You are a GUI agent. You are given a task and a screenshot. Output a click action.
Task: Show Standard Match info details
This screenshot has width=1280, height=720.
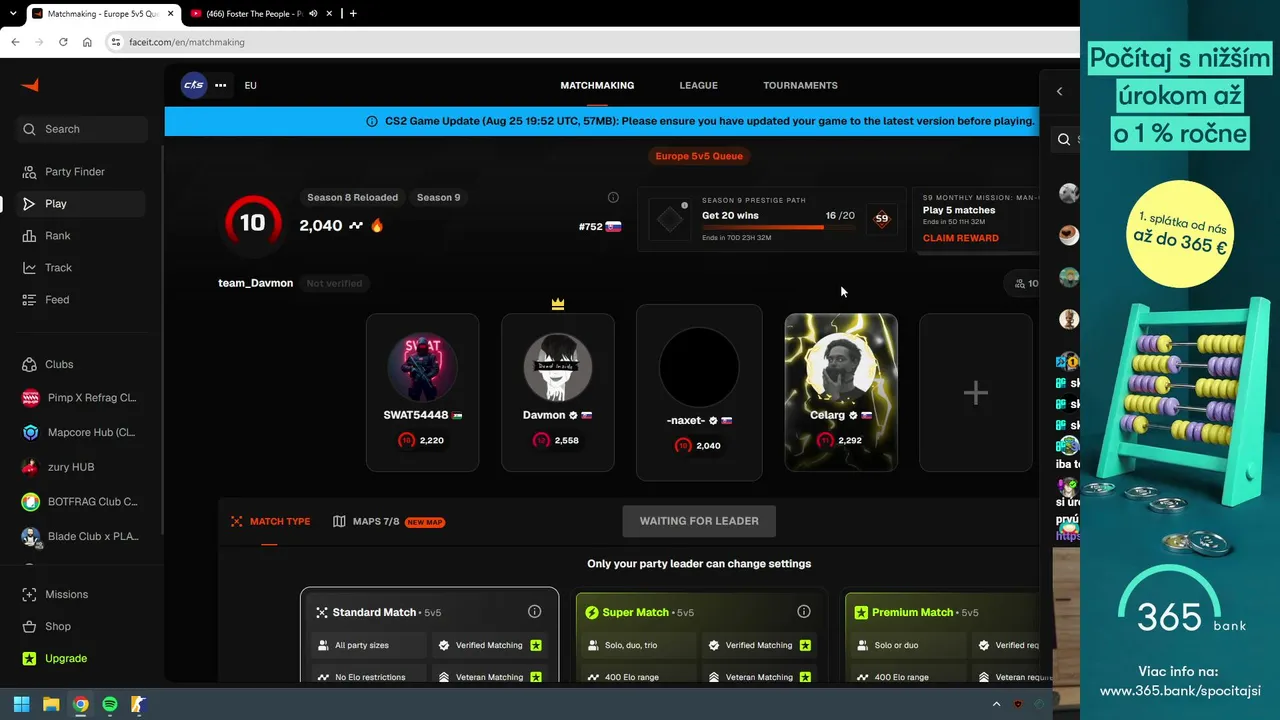[x=534, y=612]
